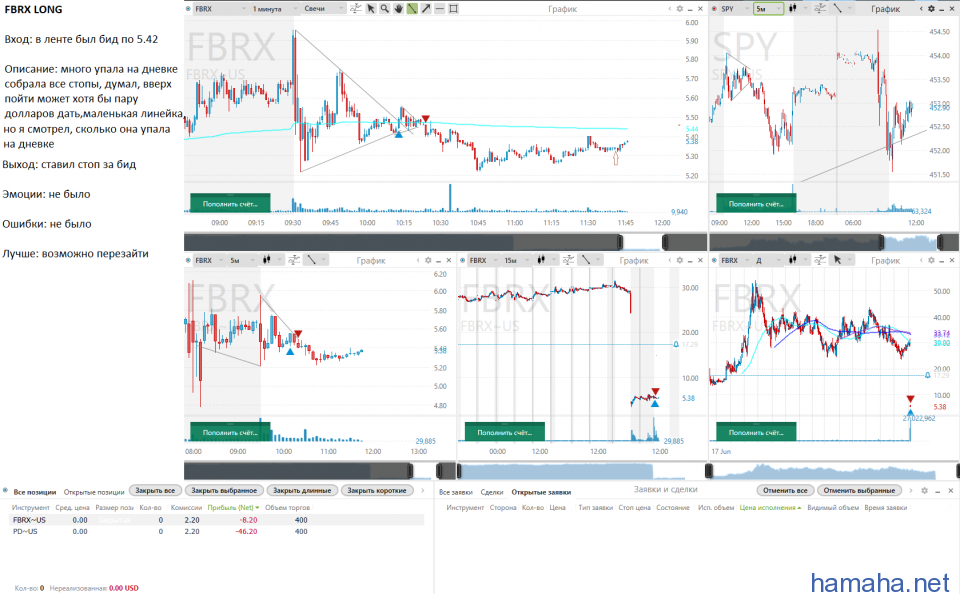960x594 pixels.
Task: Collapse arrow left of the gear in 1-minute chart
Action: click(x=670, y=9)
